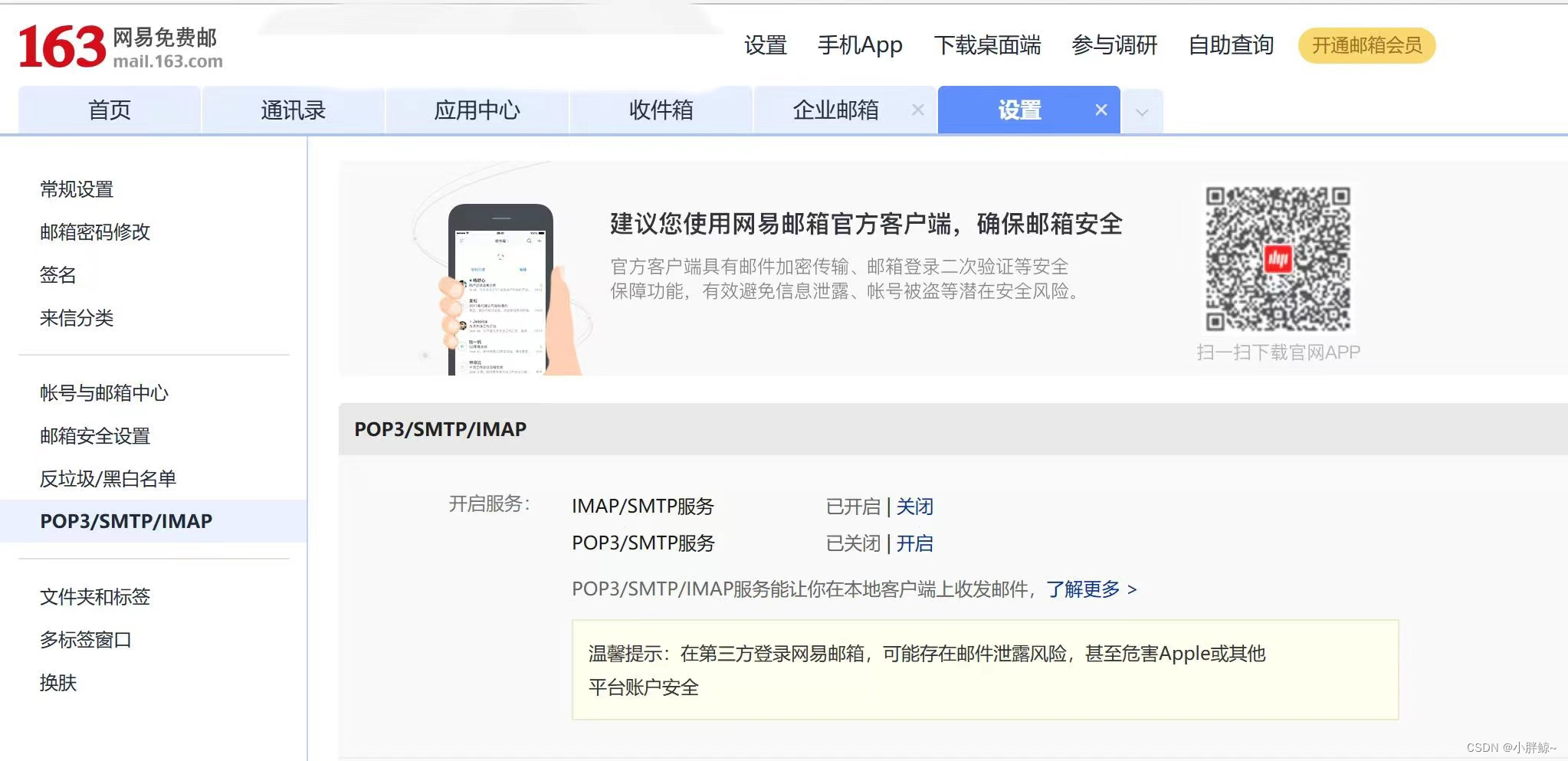Click the POP3/SMTP/IMAP section header

click(x=953, y=429)
